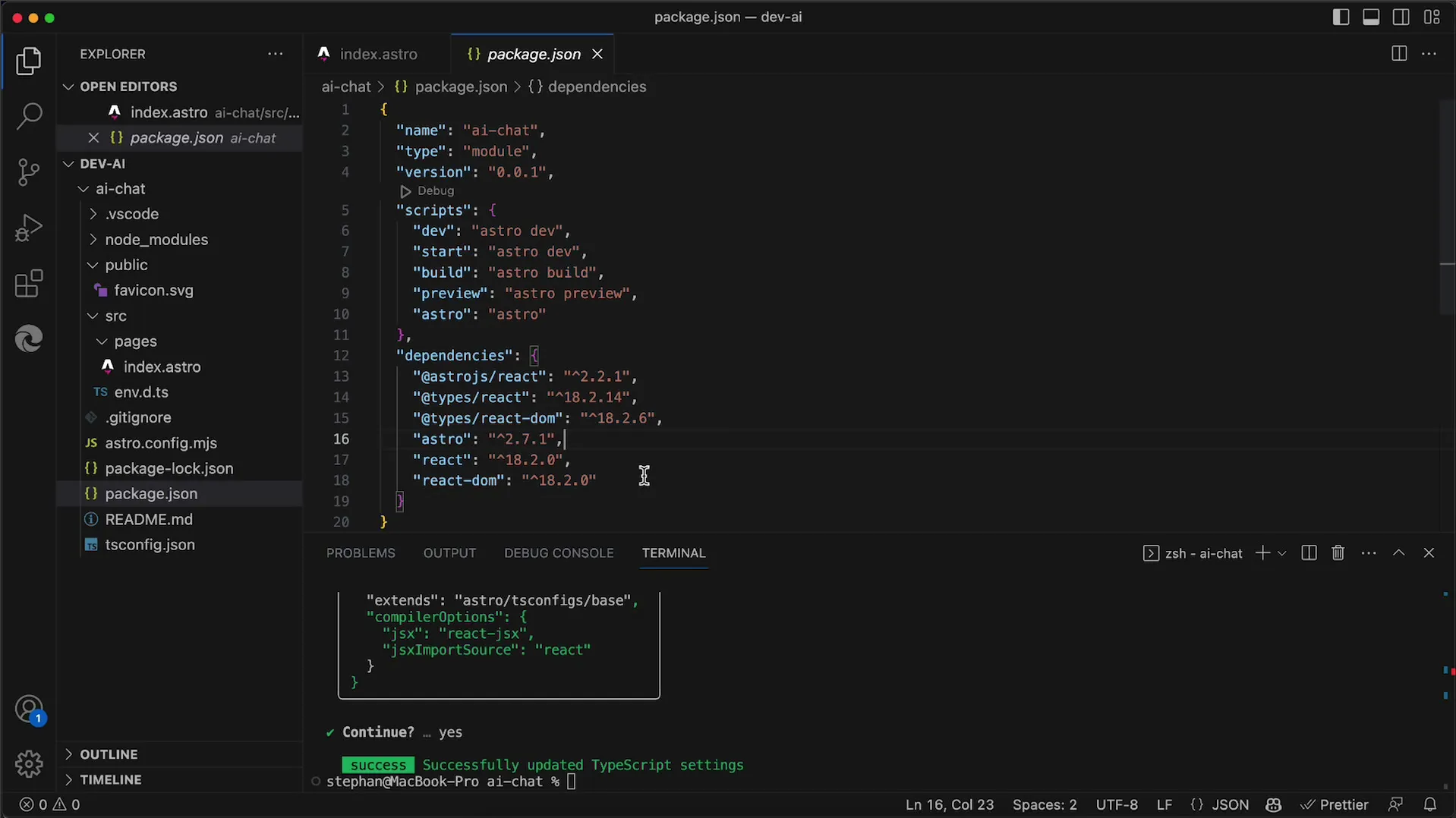Switch to the Output panel tab
The height and width of the screenshot is (818, 1456).
point(449,552)
